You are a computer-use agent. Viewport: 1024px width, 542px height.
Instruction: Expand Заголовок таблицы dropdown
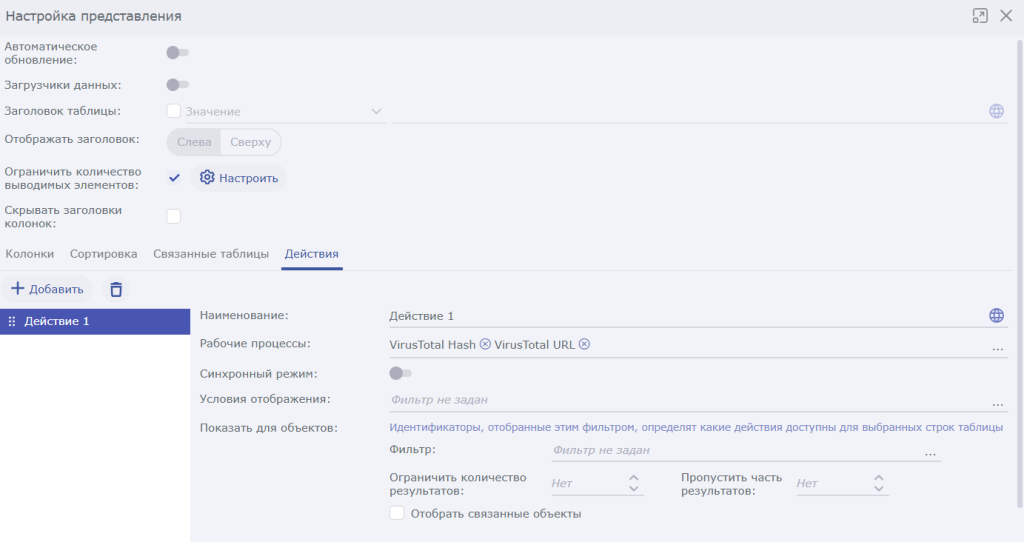pyautogui.click(x=376, y=111)
